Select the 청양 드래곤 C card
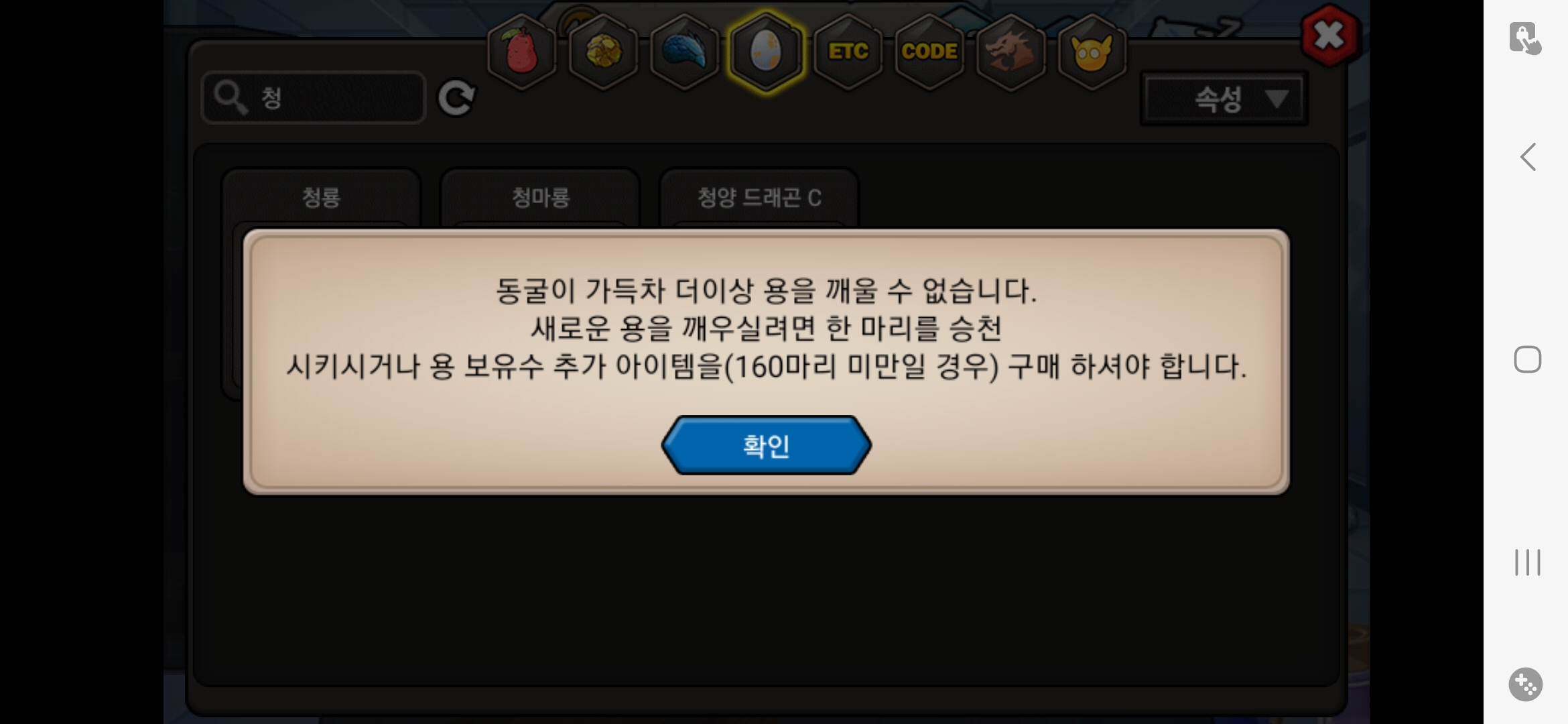This screenshot has width=1568, height=724. [759, 198]
